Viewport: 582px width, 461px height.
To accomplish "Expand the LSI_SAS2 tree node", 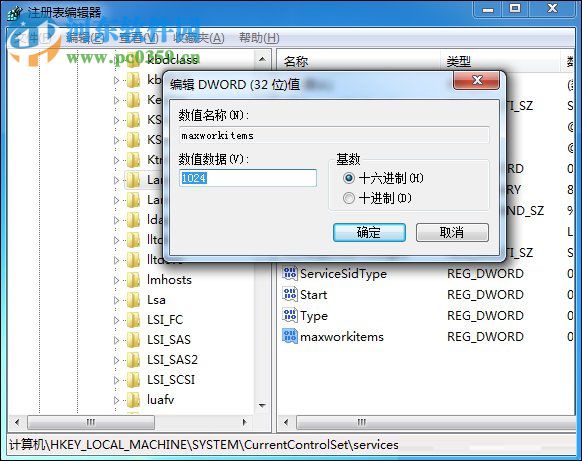I will (x=116, y=360).
